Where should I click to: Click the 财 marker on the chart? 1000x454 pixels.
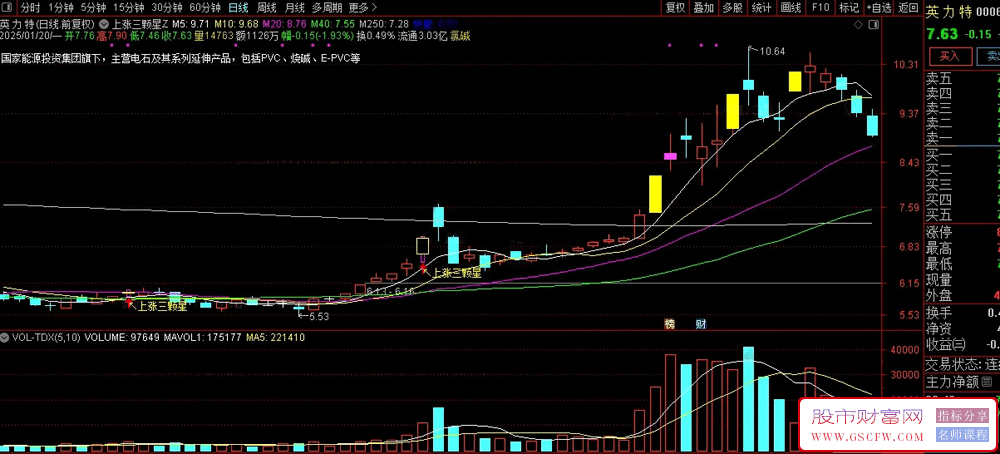click(700, 324)
